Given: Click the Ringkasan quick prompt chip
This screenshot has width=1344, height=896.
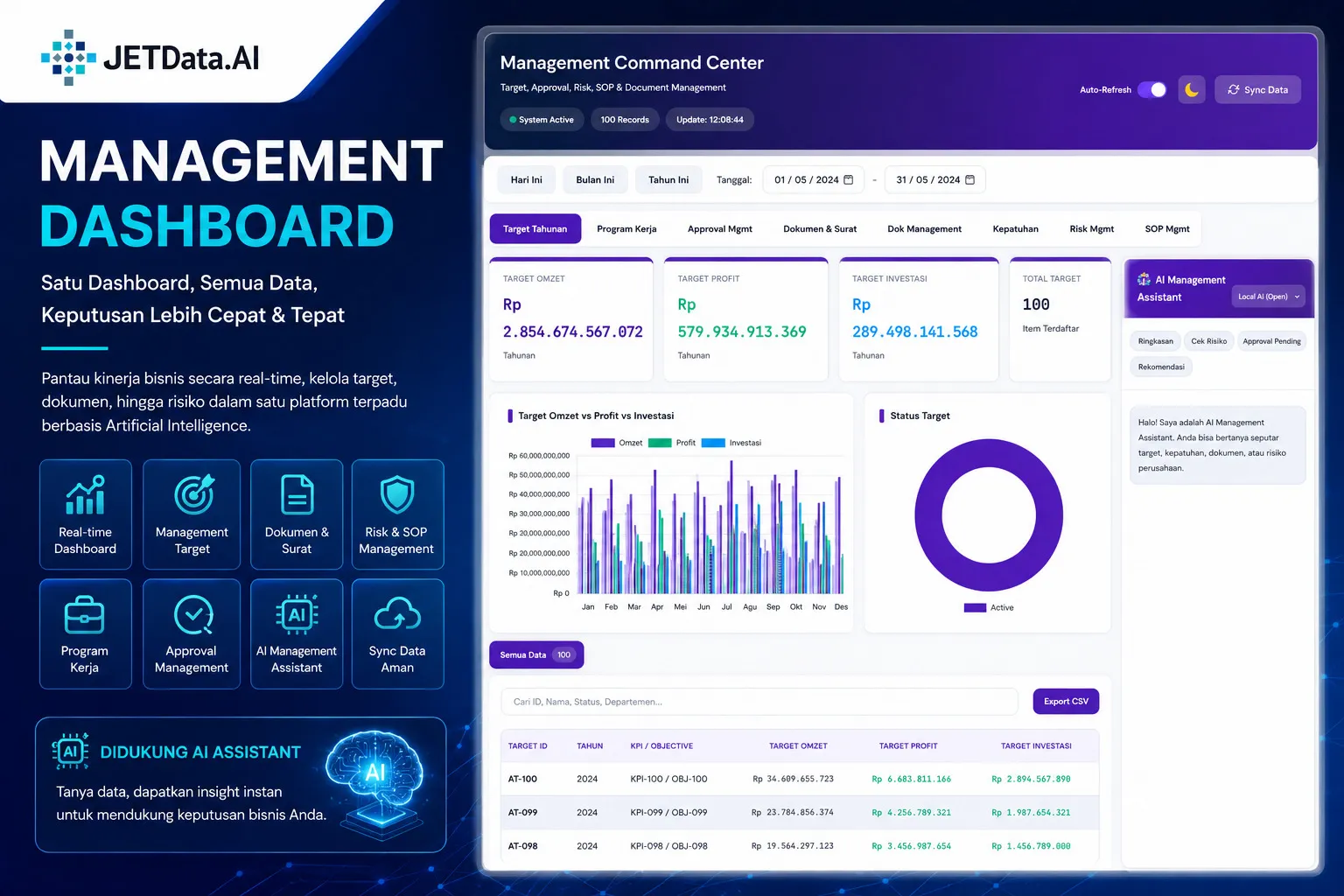Looking at the screenshot, I should [x=1155, y=341].
